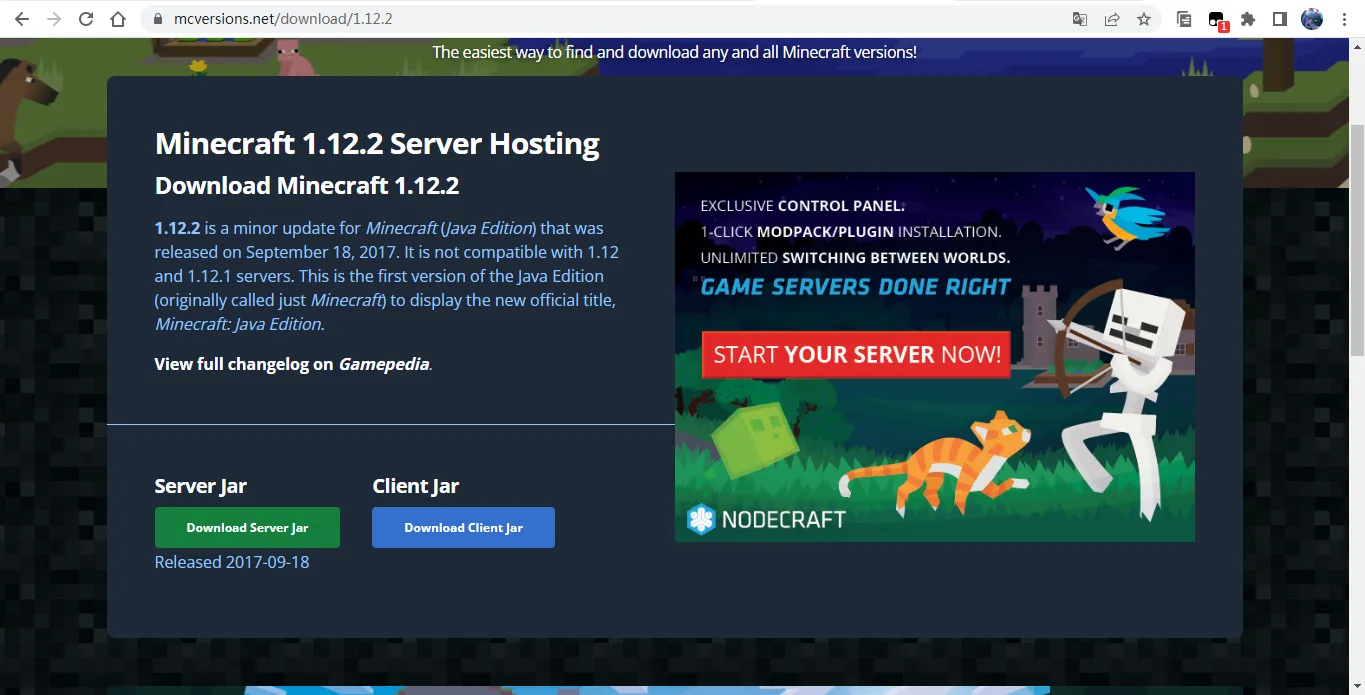
Task: Share this page via share icon
Action: point(1111,19)
